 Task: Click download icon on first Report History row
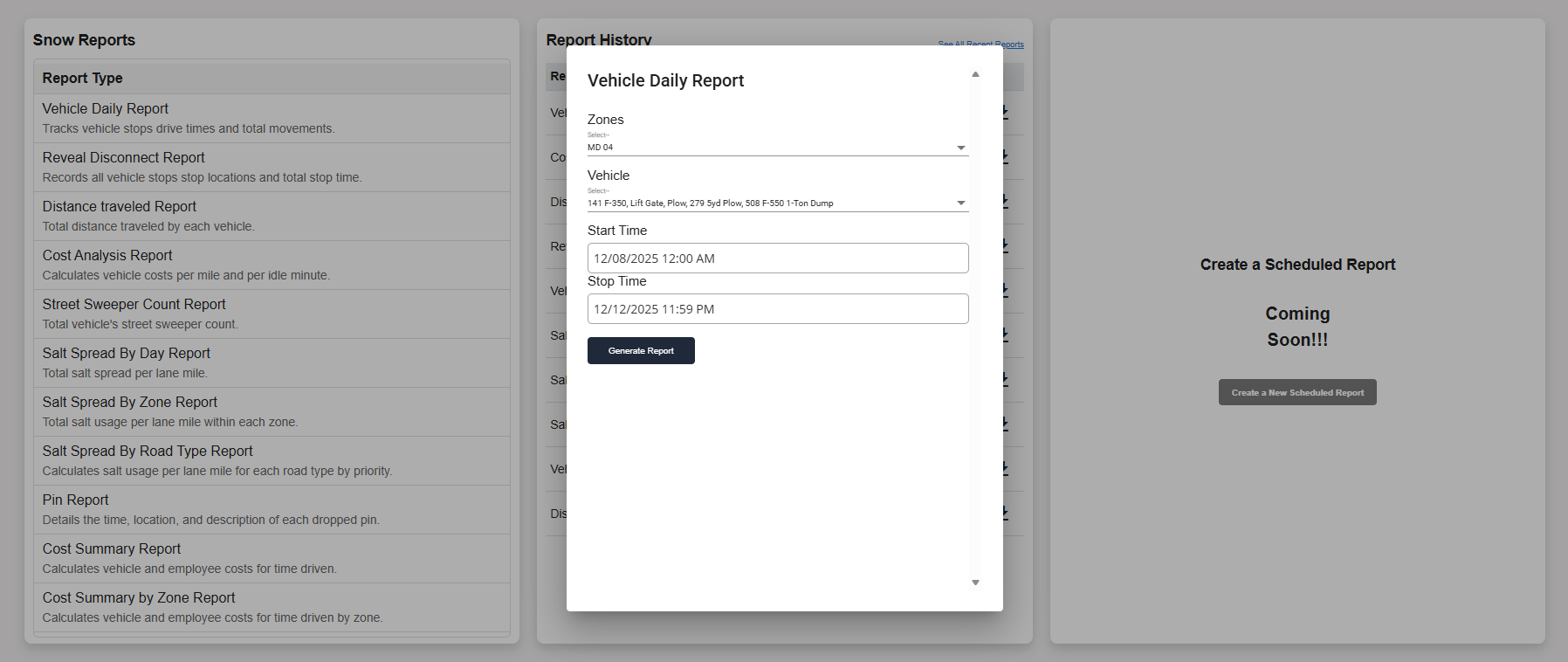pos(1006,113)
